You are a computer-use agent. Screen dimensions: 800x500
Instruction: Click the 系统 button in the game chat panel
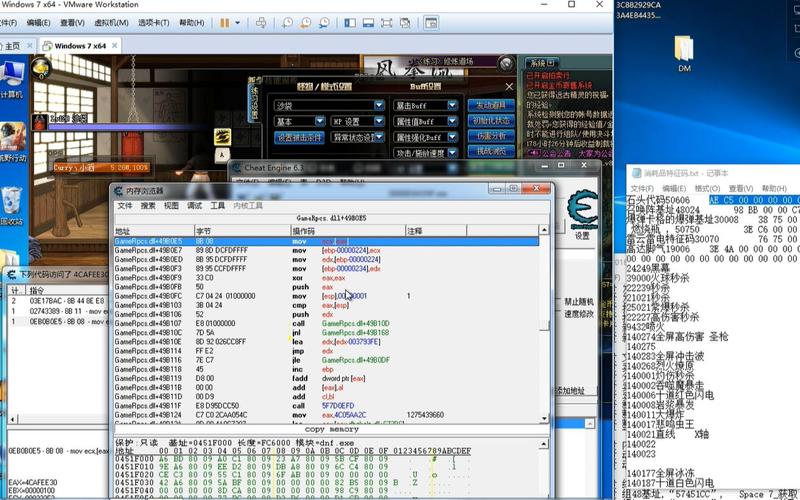click(x=541, y=63)
